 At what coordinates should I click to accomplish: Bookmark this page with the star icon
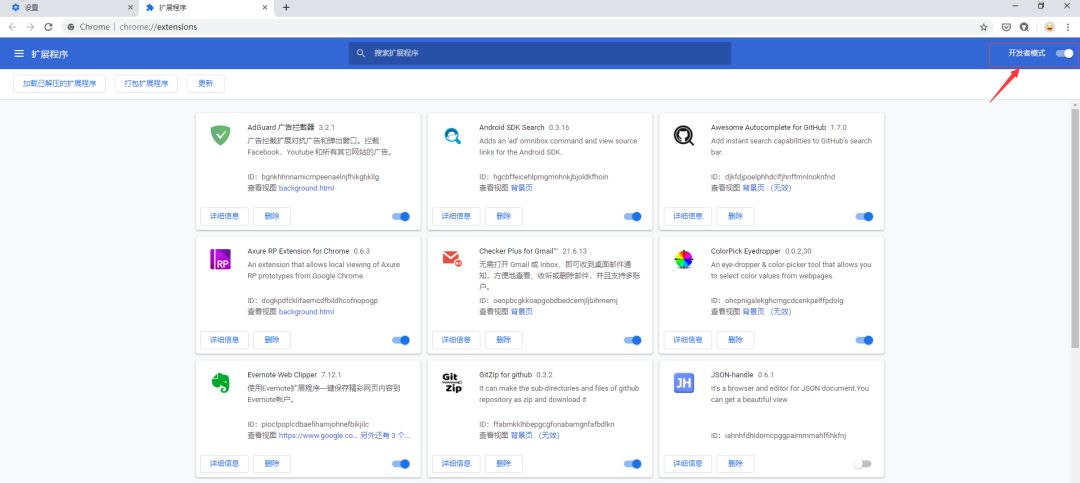pos(984,27)
